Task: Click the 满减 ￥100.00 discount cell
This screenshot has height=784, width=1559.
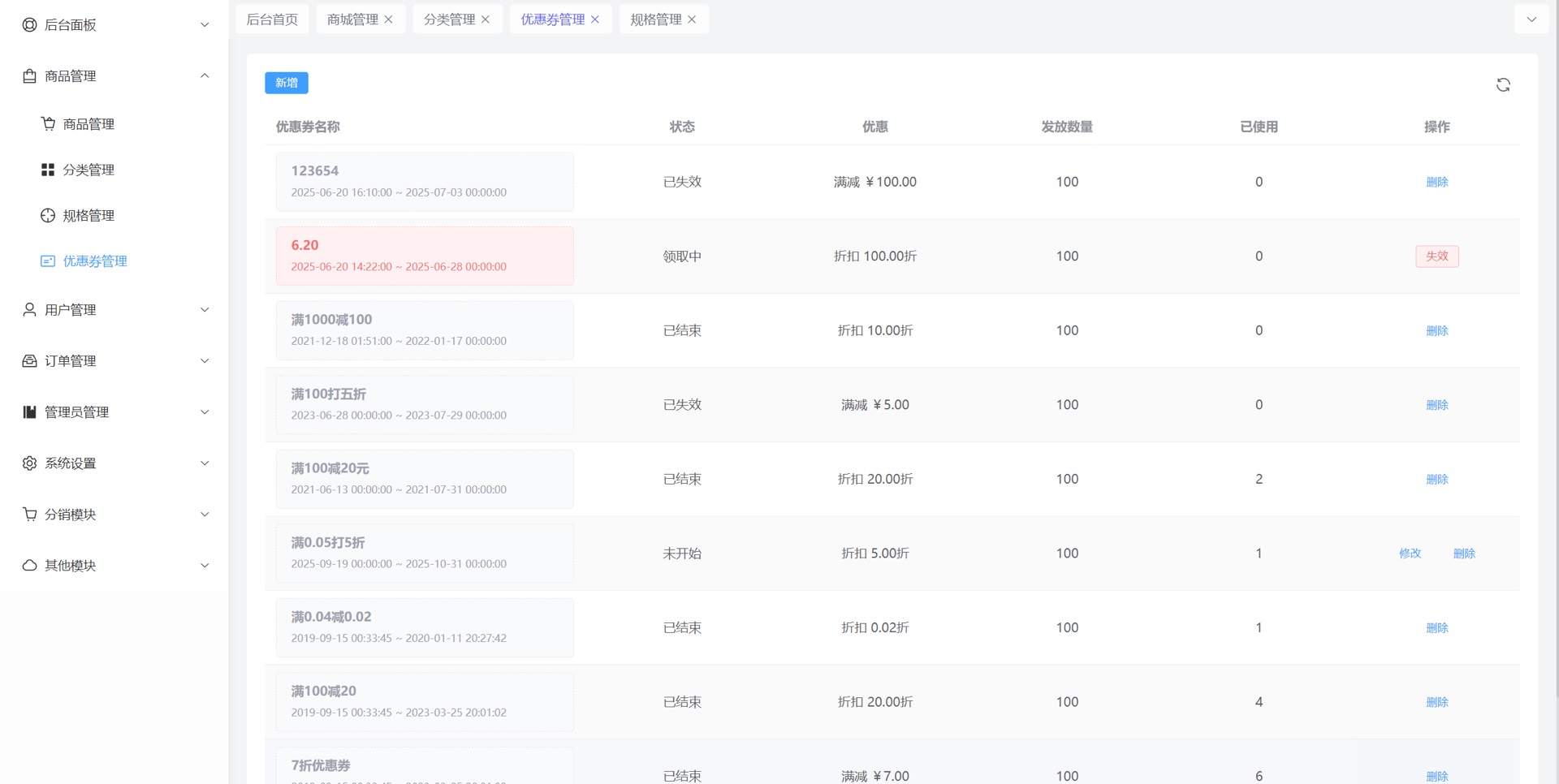Action: [x=875, y=182]
